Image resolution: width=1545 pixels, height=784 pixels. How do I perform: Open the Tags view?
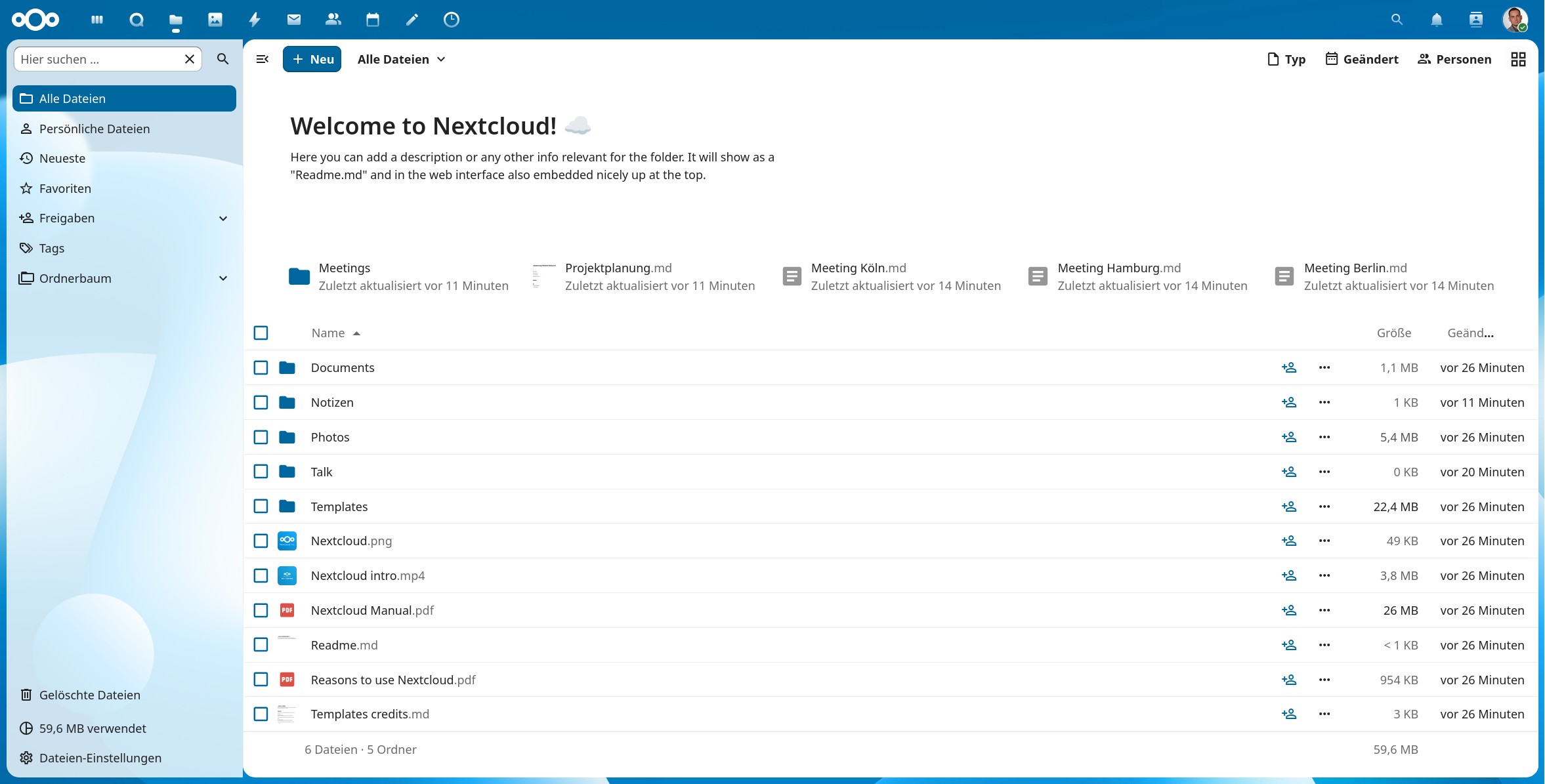124,248
